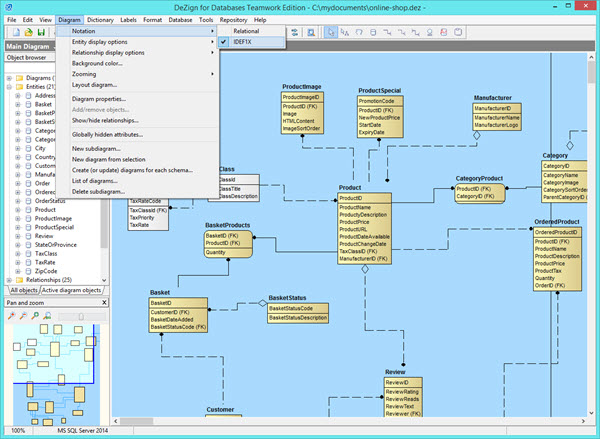This screenshot has height=439, width=600.
Task: Click the find-in-diagram toolbar icon
Action: pyautogui.click(x=311, y=33)
